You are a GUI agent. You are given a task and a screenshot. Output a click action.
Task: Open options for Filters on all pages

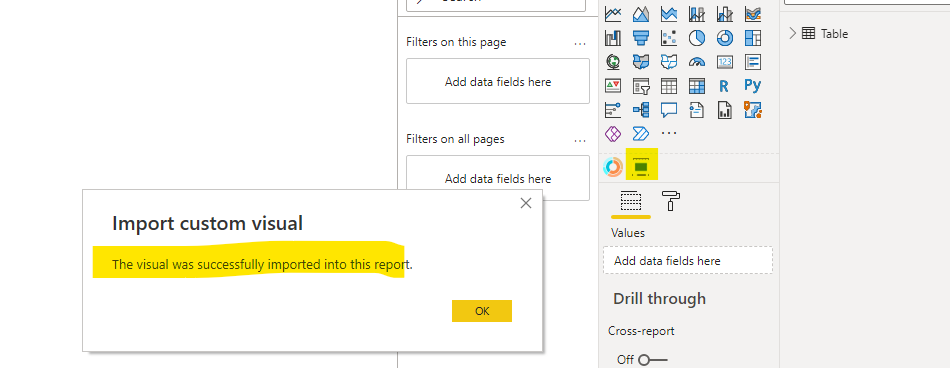click(x=580, y=141)
